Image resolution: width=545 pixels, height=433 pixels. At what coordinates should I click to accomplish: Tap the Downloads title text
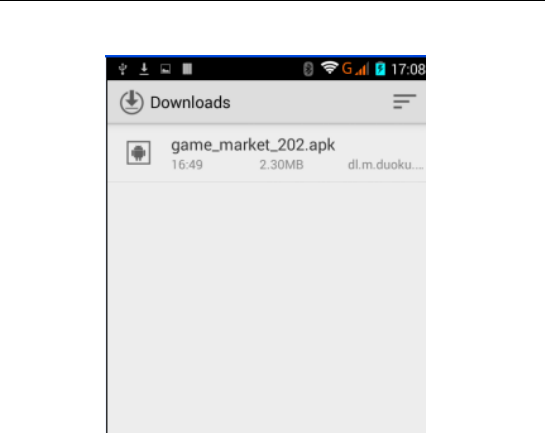[x=190, y=103]
